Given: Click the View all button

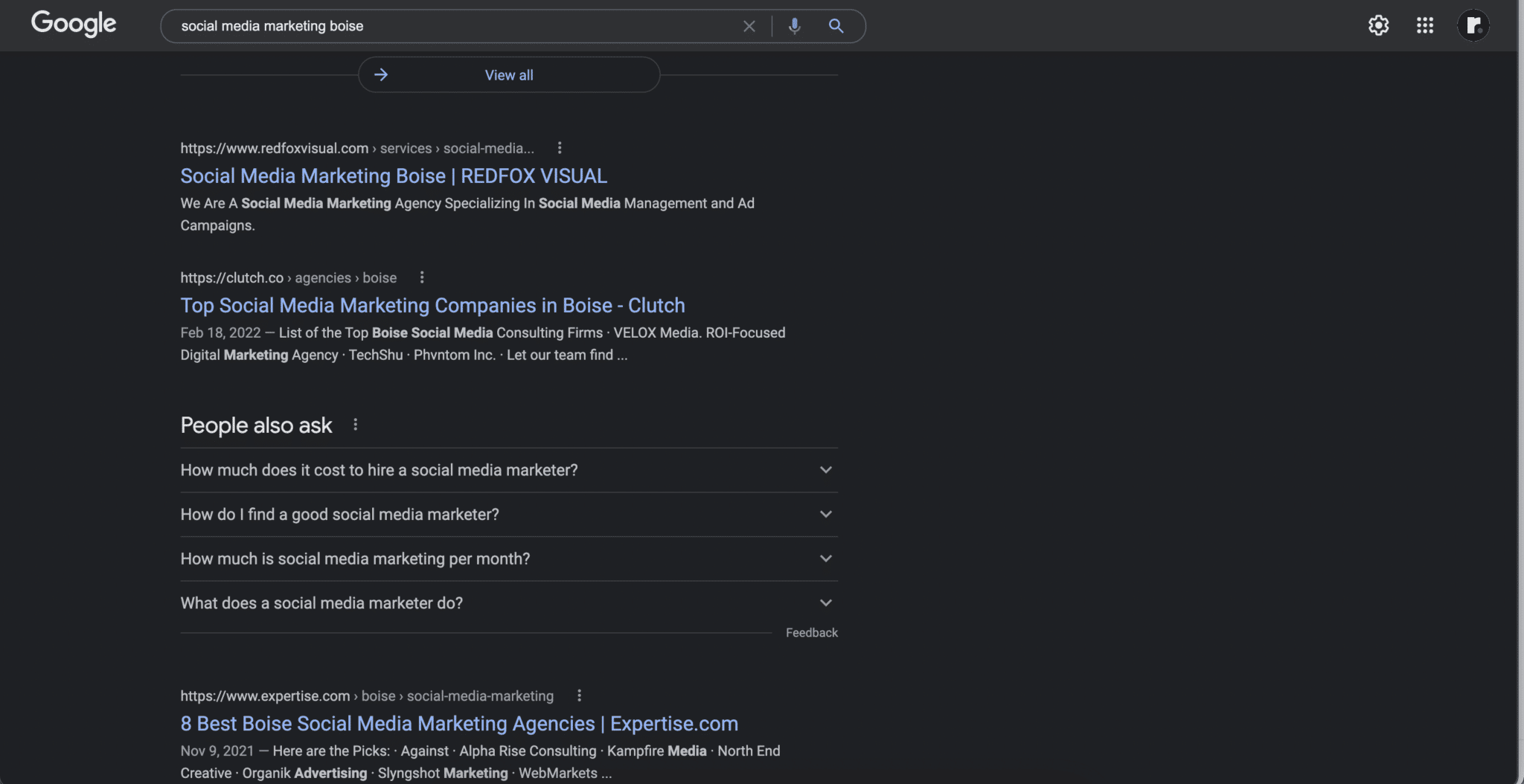Looking at the screenshot, I should [508, 74].
